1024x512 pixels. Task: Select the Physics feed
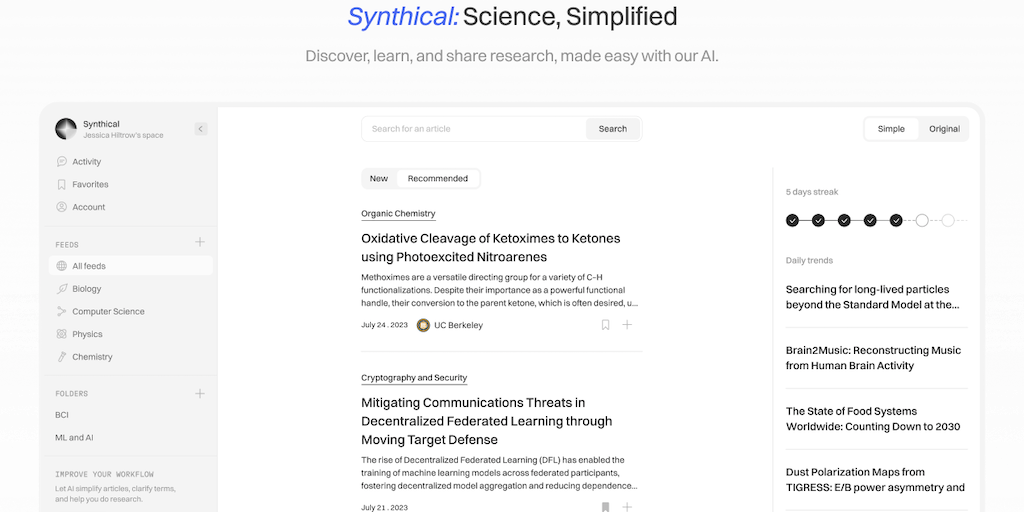point(87,334)
